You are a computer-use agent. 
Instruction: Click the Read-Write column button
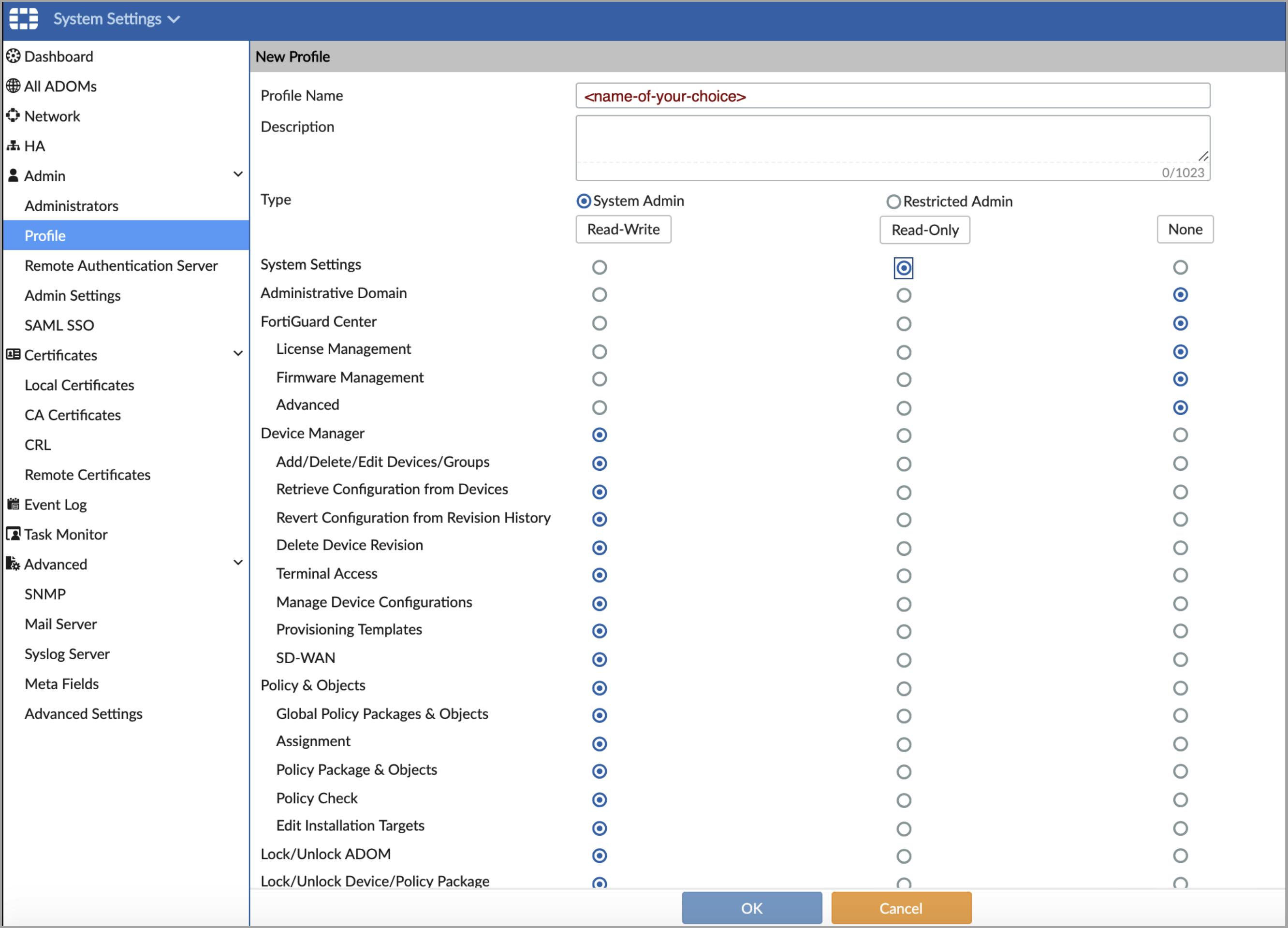coord(623,229)
